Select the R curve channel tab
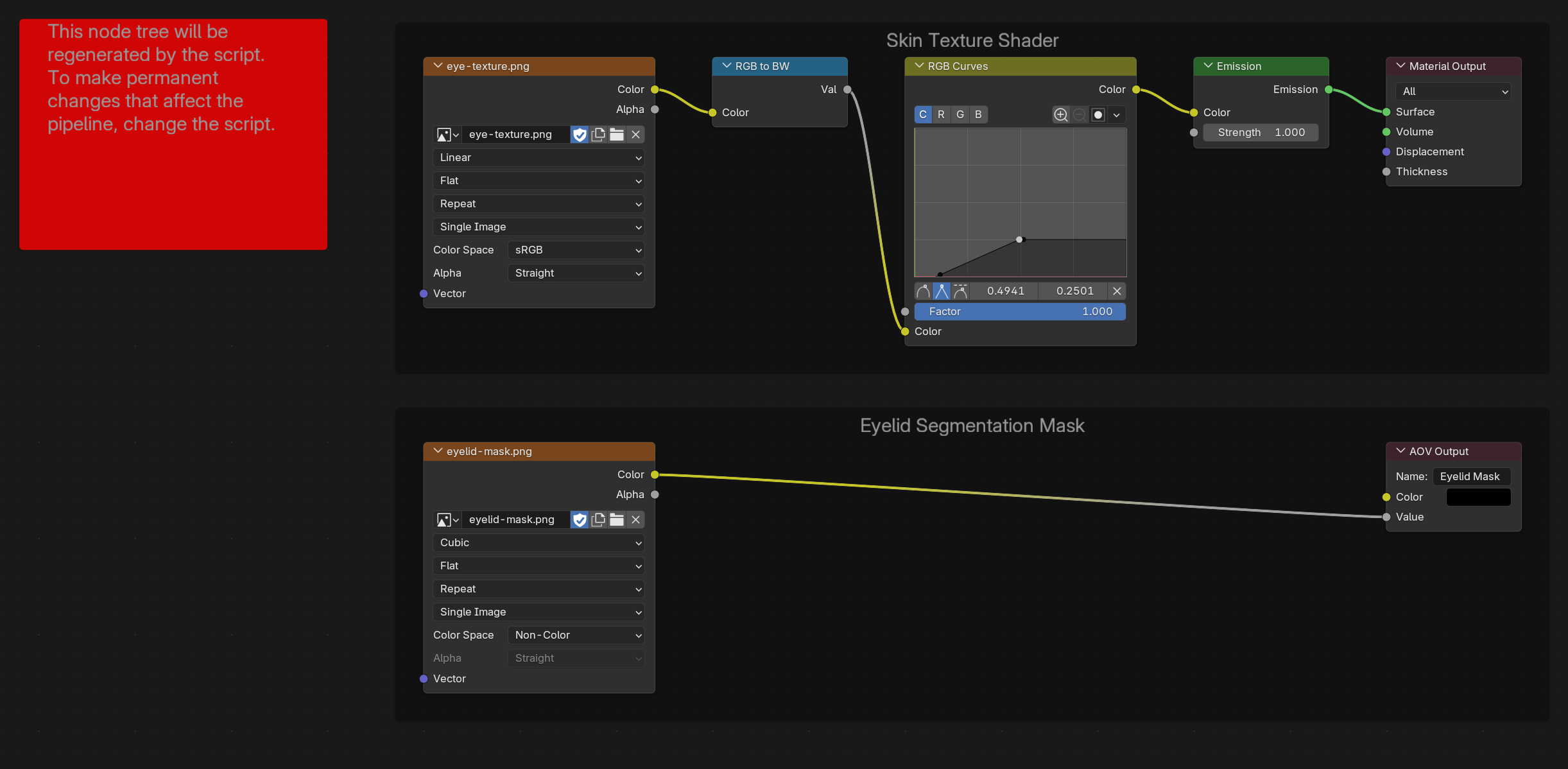Image resolution: width=1568 pixels, height=769 pixels. (941, 115)
